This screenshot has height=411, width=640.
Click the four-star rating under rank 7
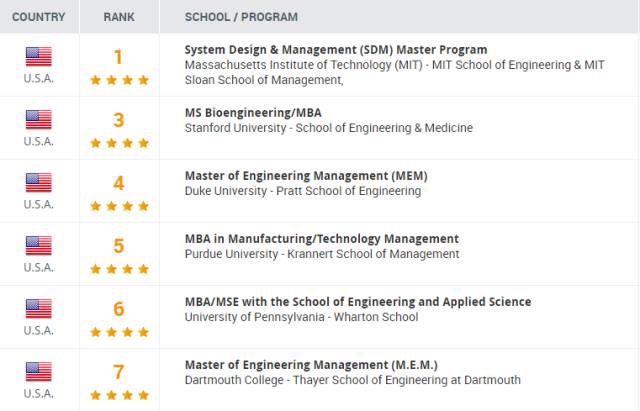[x=119, y=395]
